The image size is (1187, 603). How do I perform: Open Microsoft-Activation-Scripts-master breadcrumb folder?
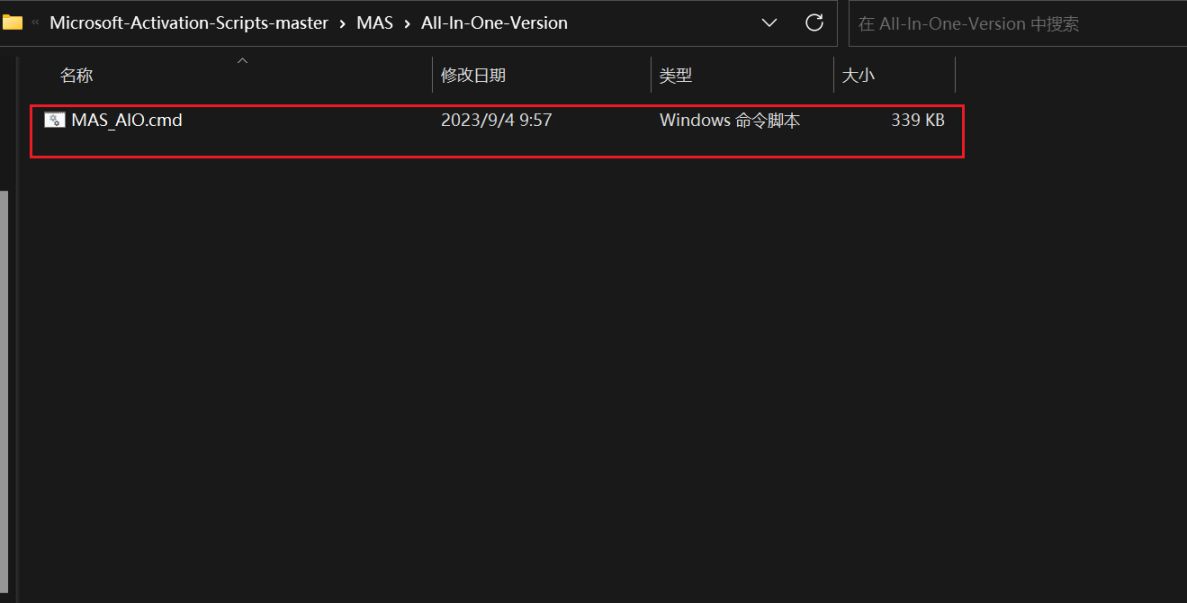click(188, 23)
